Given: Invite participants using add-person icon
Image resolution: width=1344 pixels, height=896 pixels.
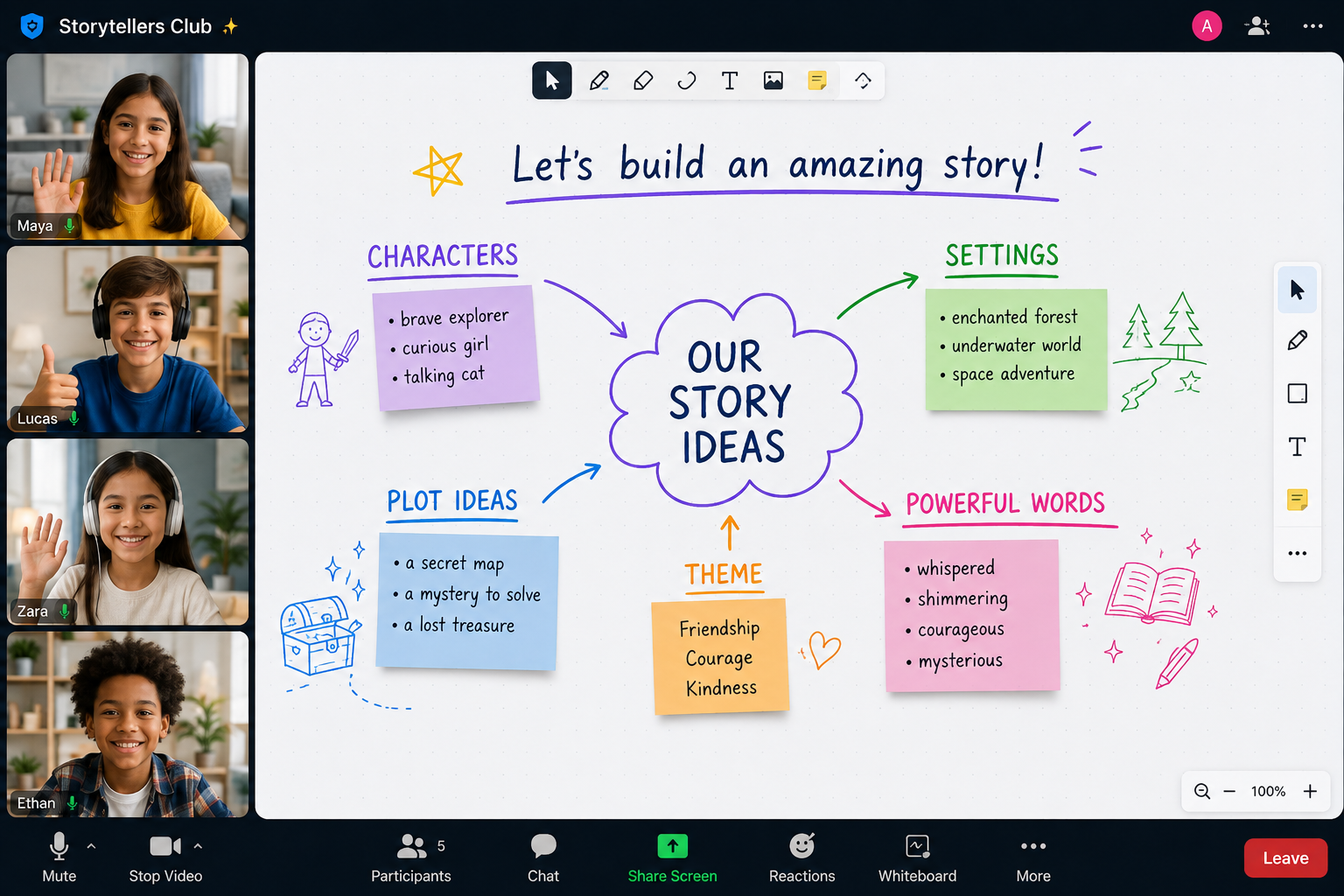Looking at the screenshot, I should (x=1257, y=26).
